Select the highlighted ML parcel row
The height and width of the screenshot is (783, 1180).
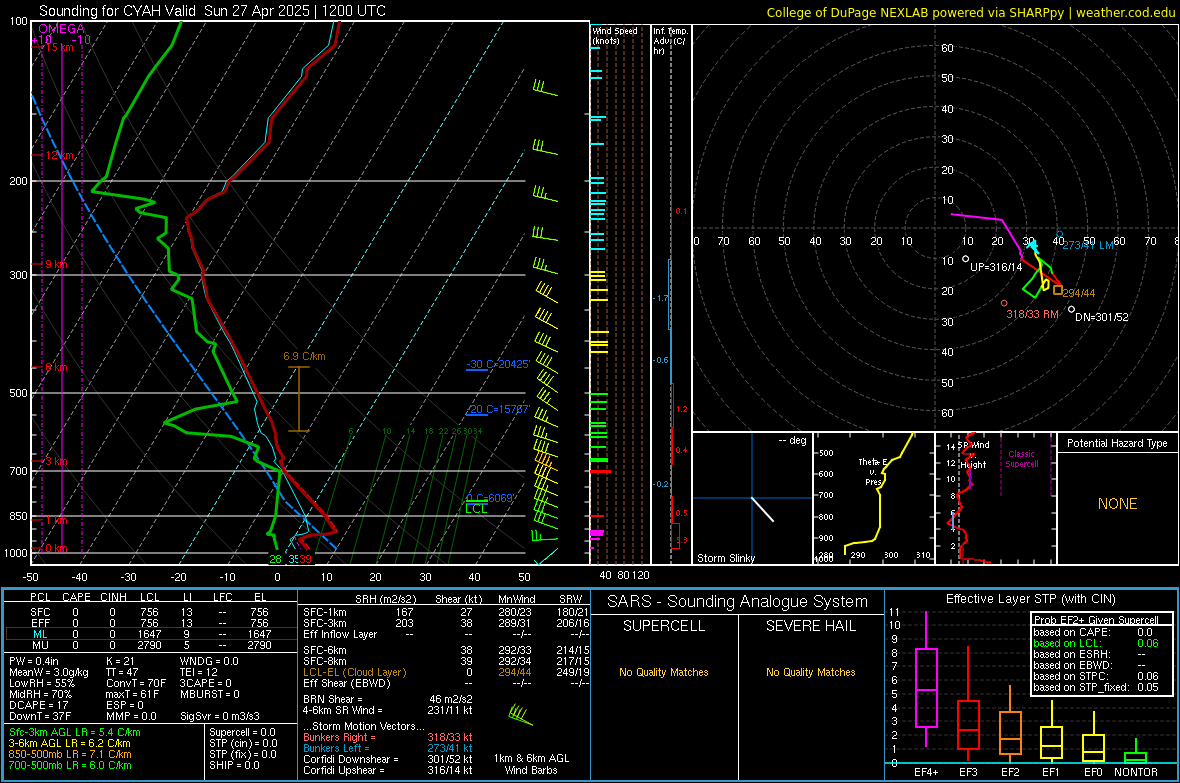[150, 634]
